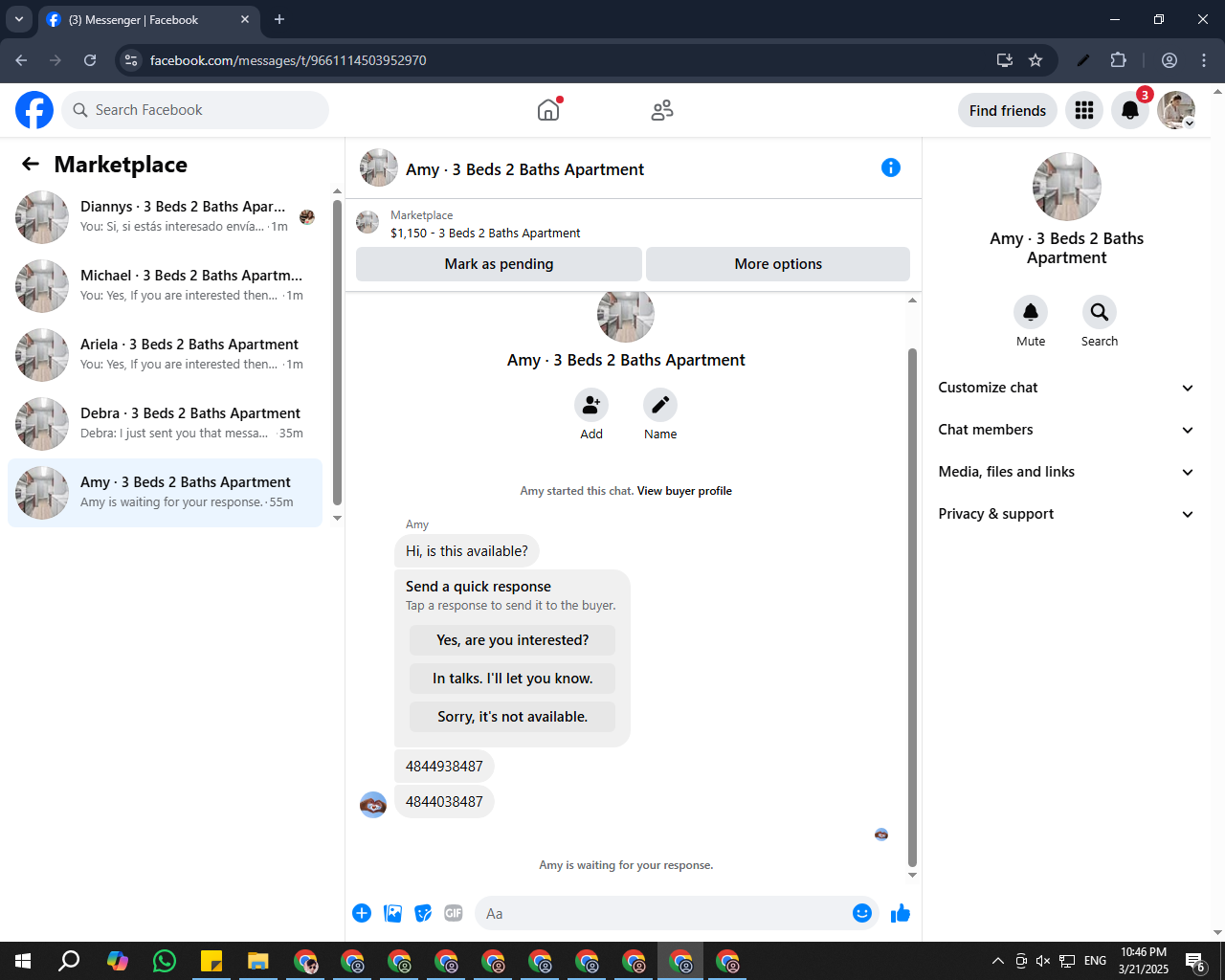Screen dimensions: 1225x980
Task: Add people to the chat
Action: [591, 405]
